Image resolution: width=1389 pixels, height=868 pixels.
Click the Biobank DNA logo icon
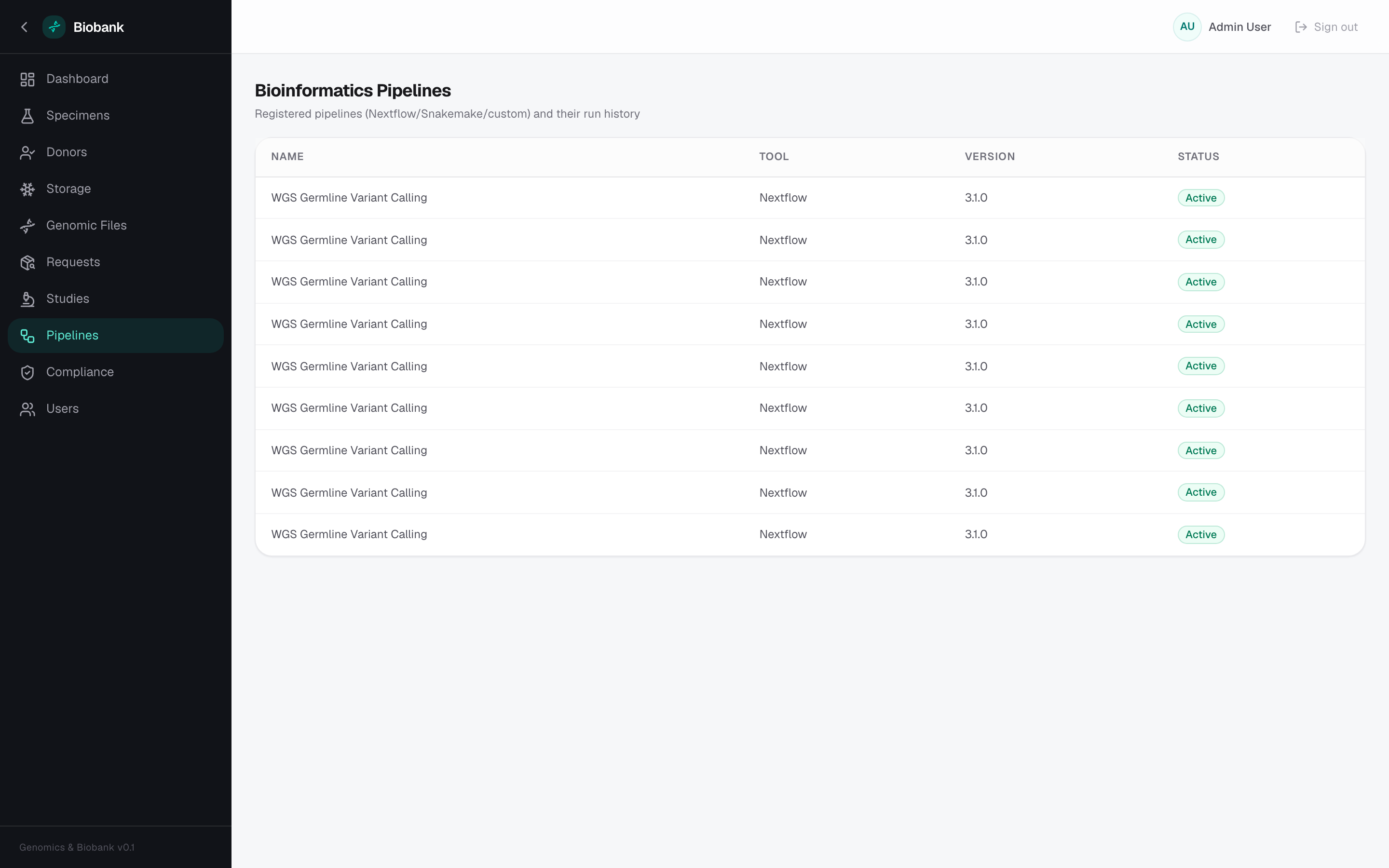point(54,27)
